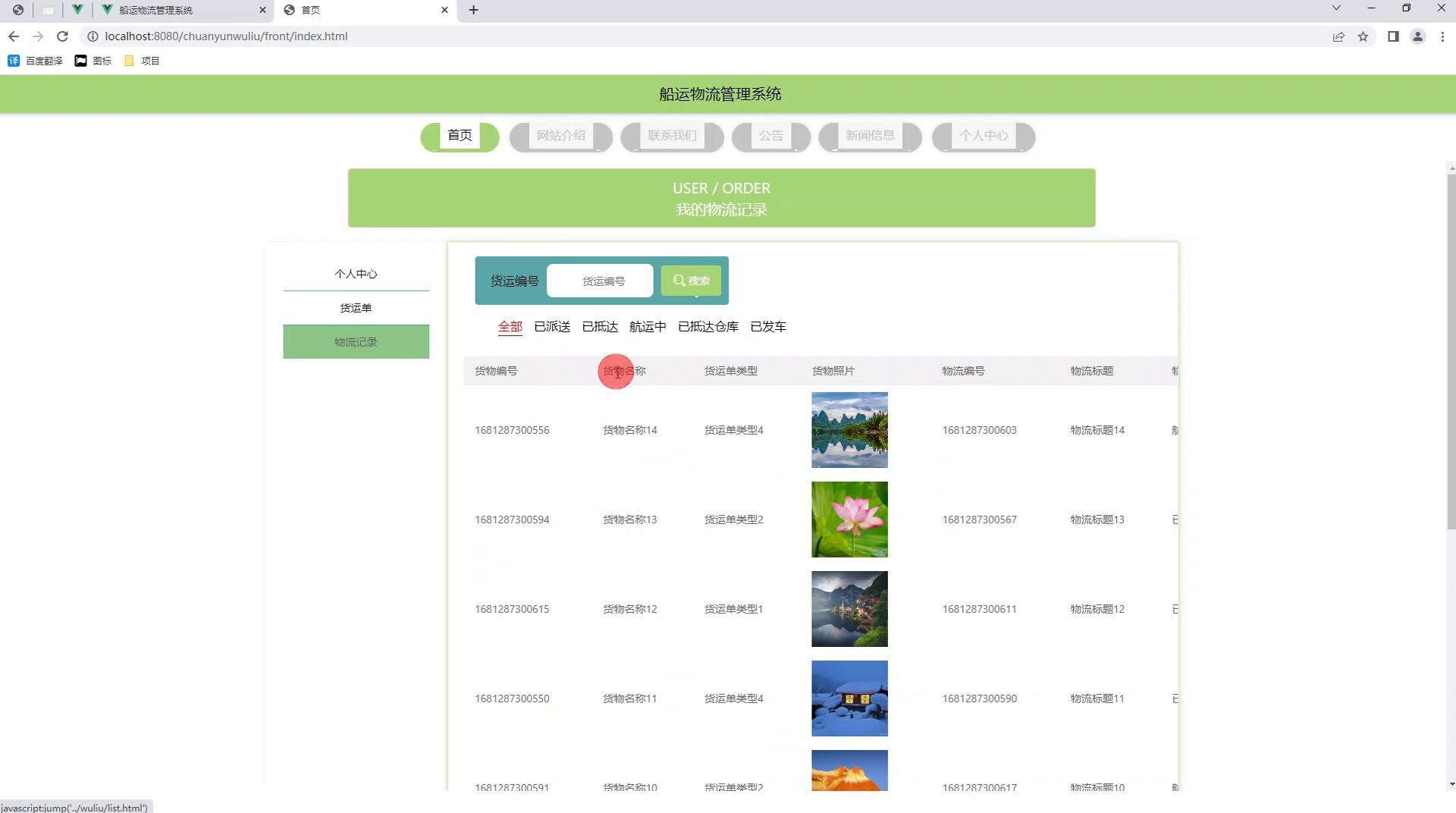Open 百度翻译 bookmark
This screenshot has width=1456, height=813.
(35, 61)
